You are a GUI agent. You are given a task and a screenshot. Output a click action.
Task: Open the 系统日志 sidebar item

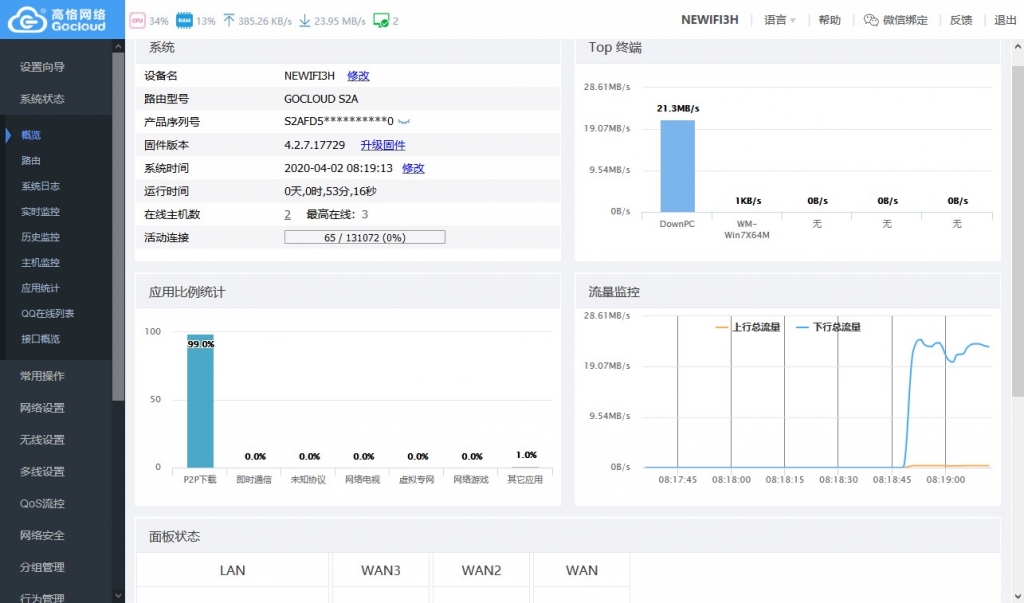(x=40, y=186)
